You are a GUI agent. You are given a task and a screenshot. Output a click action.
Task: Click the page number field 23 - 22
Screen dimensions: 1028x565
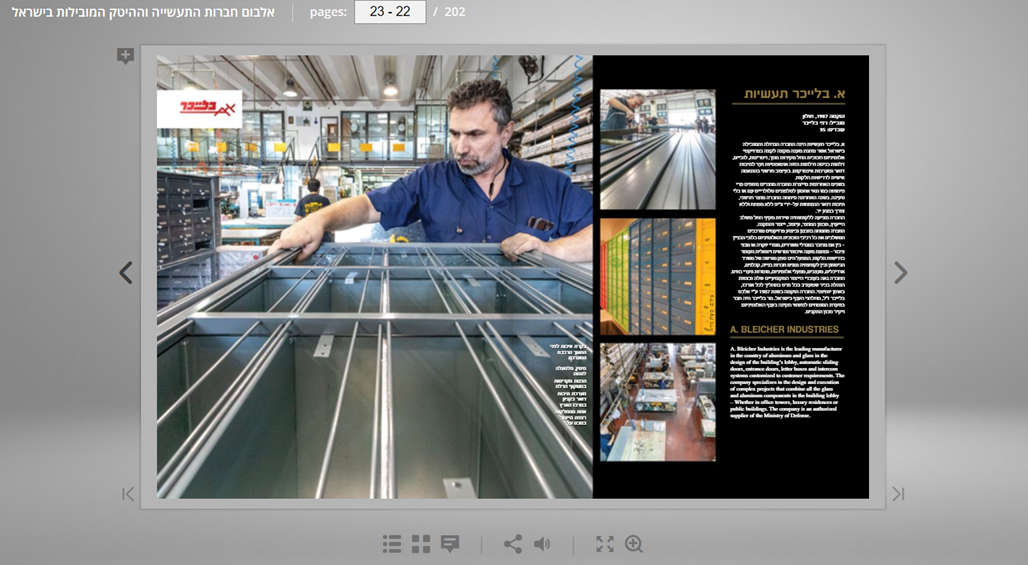coord(390,12)
